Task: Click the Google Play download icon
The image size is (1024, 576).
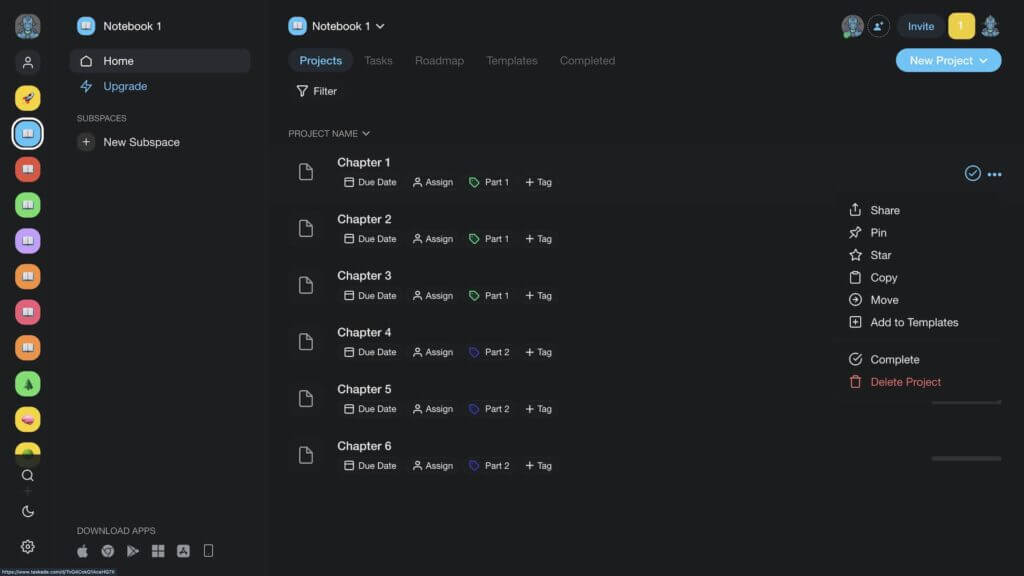Action: coord(134,550)
